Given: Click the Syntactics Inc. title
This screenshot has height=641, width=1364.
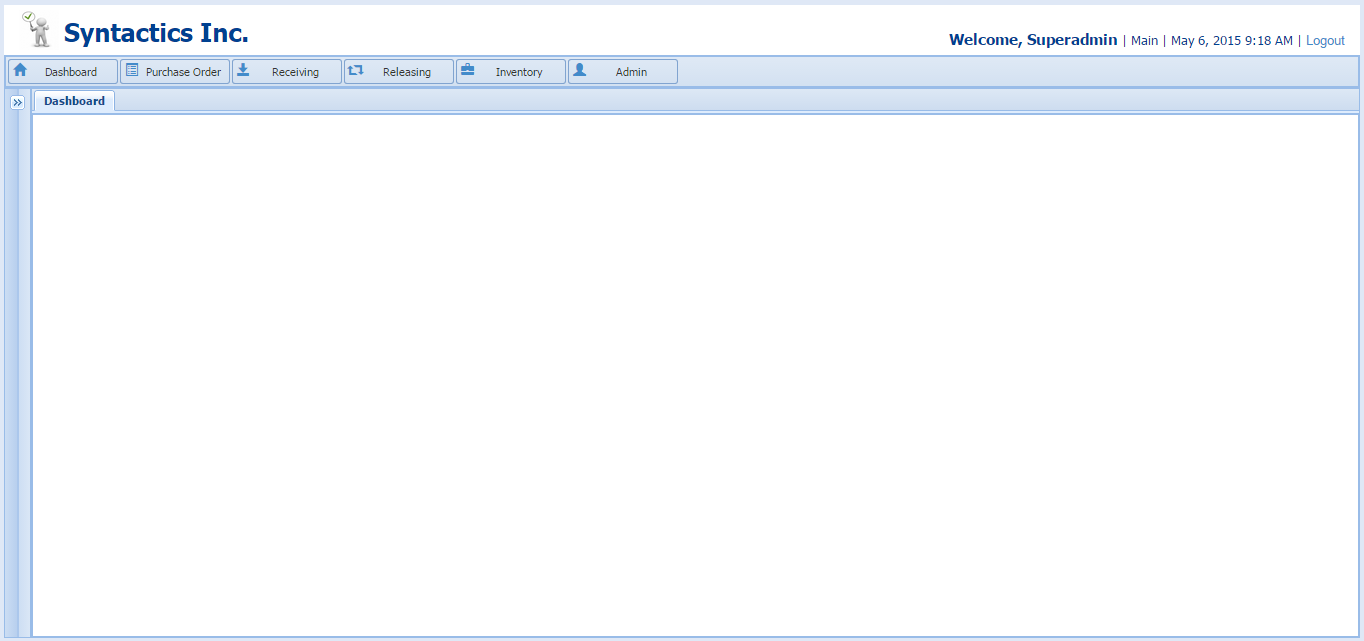Looking at the screenshot, I should pyautogui.click(x=156, y=33).
